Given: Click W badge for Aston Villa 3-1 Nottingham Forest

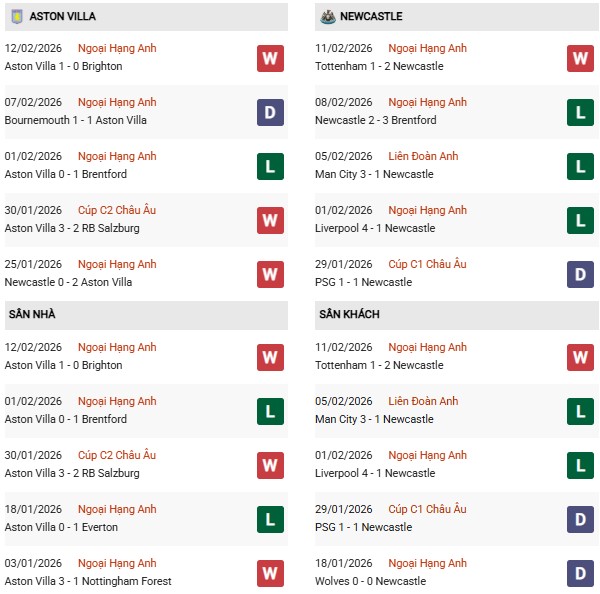Looking at the screenshot, I should pyautogui.click(x=270, y=573).
